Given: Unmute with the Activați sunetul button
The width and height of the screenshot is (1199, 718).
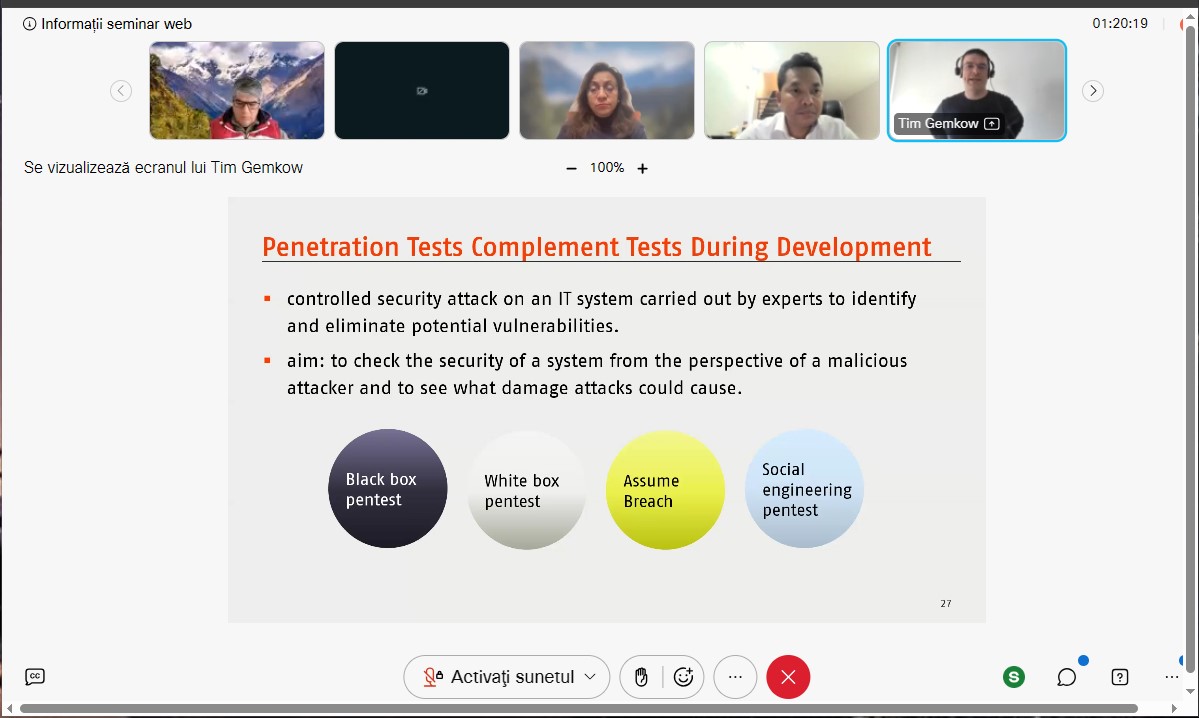Looking at the screenshot, I should coord(500,677).
